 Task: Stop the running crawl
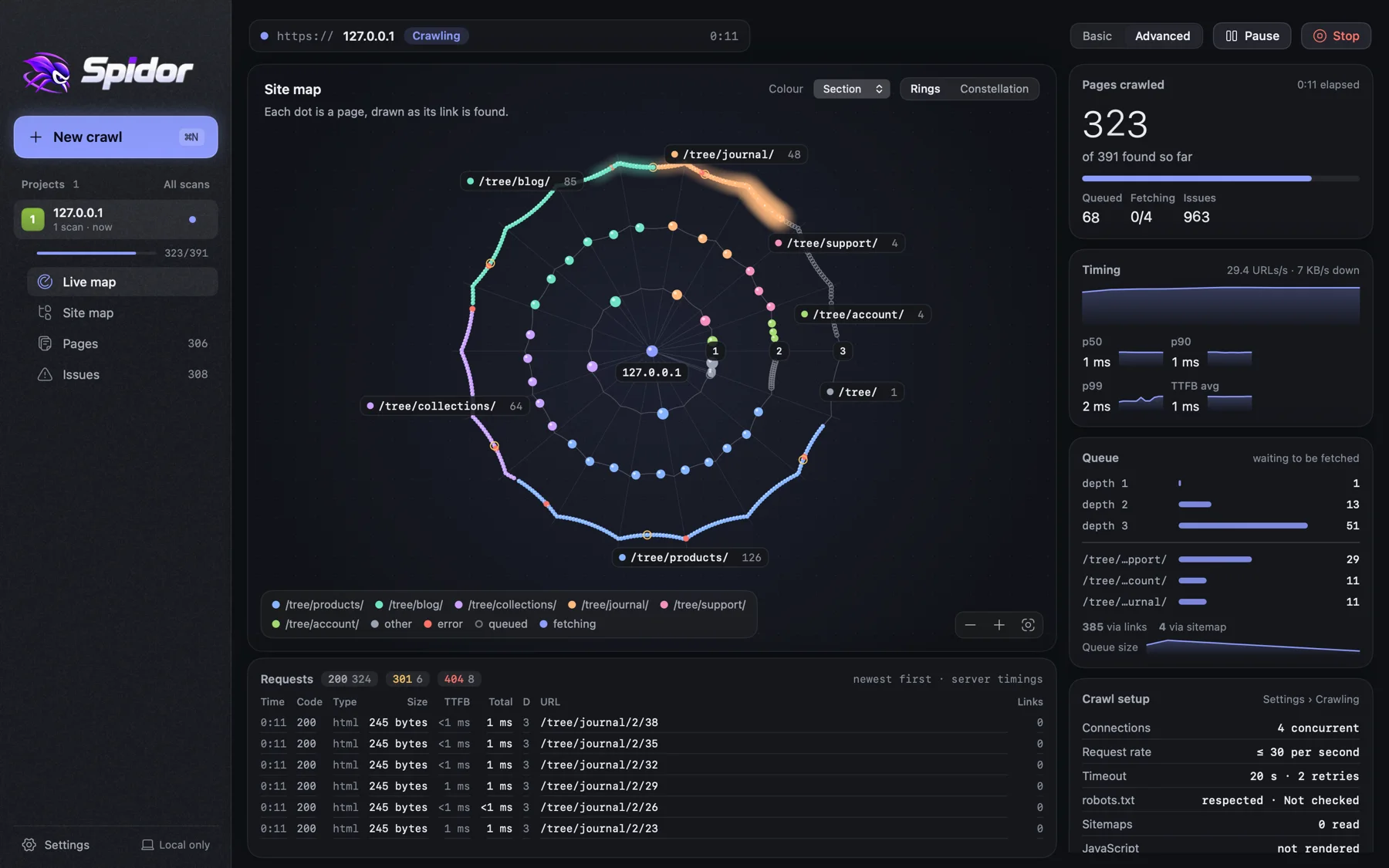1336,35
